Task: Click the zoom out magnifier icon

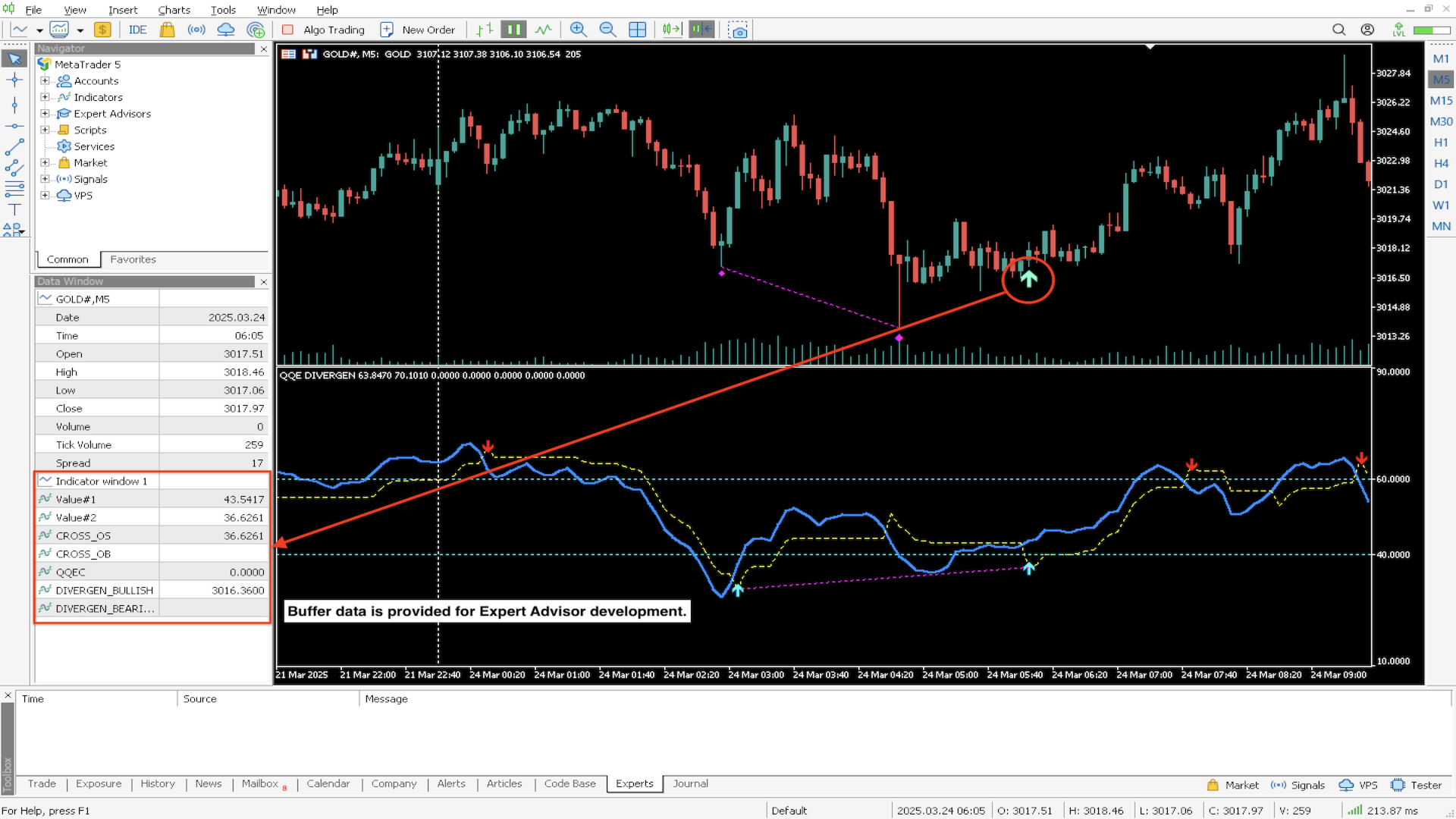Action: (x=607, y=30)
